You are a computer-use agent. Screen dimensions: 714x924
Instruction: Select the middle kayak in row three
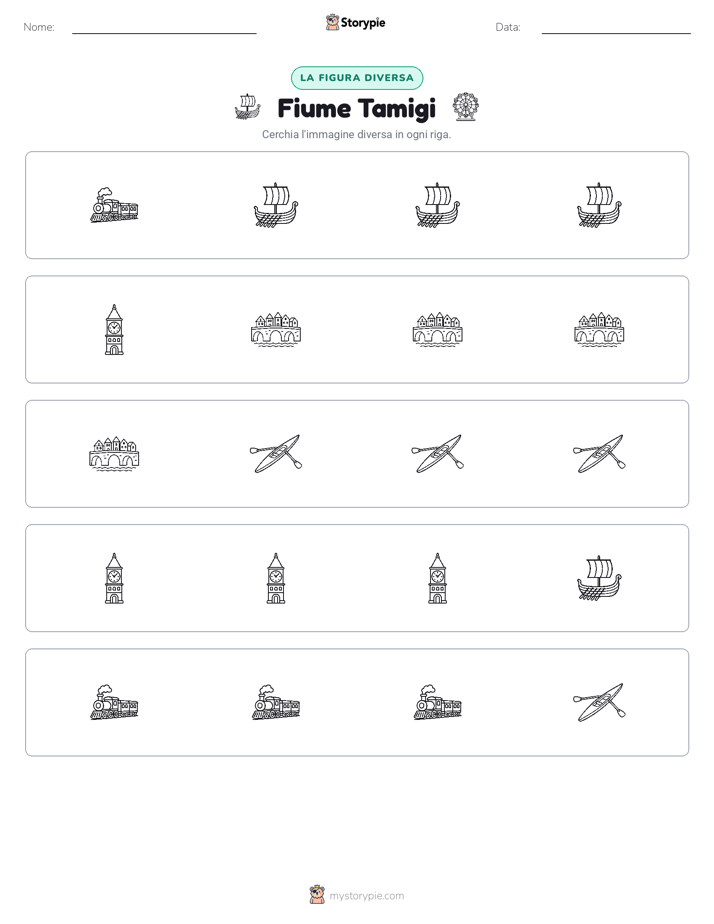click(x=437, y=454)
